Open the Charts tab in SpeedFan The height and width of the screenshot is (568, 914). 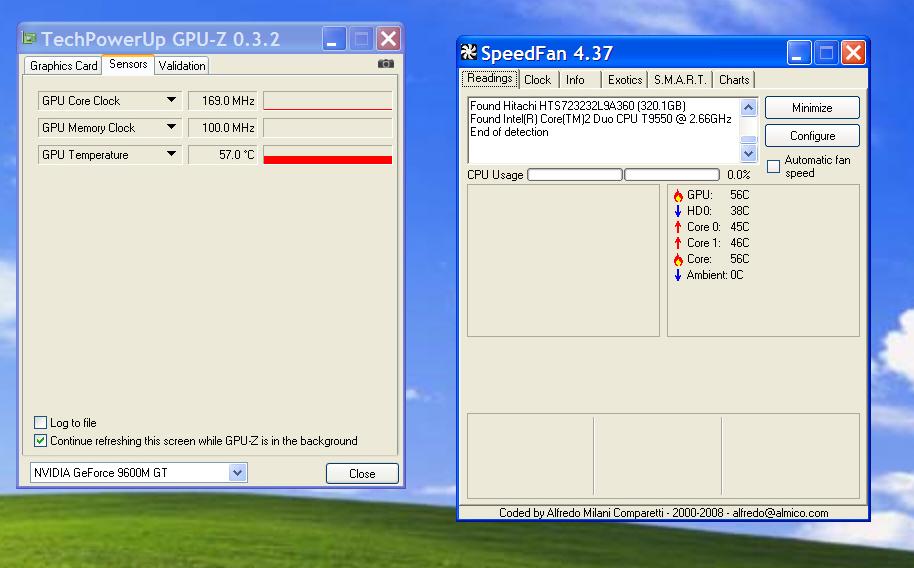point(734,80)
